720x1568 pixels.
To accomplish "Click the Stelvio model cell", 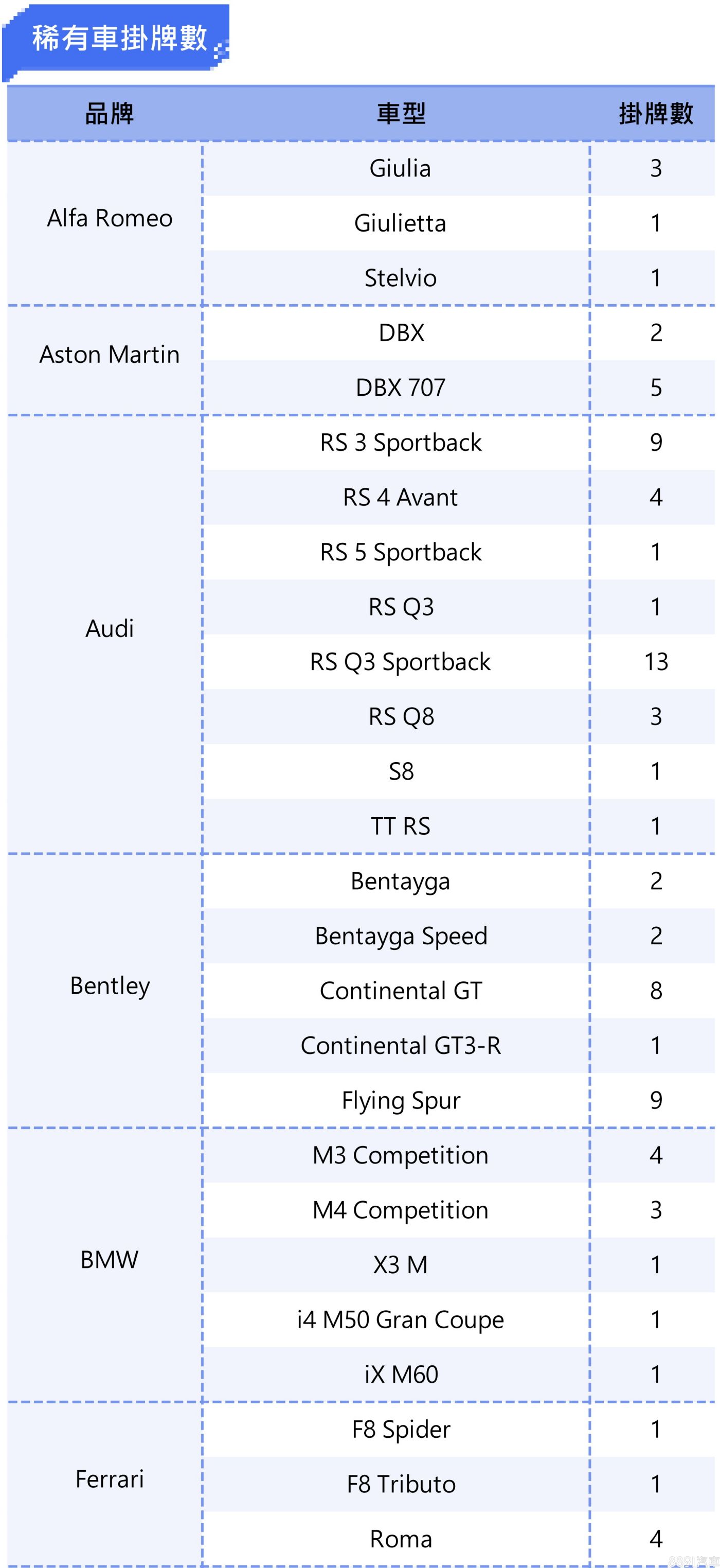I will pyautogui.click(x=400, y=278).
